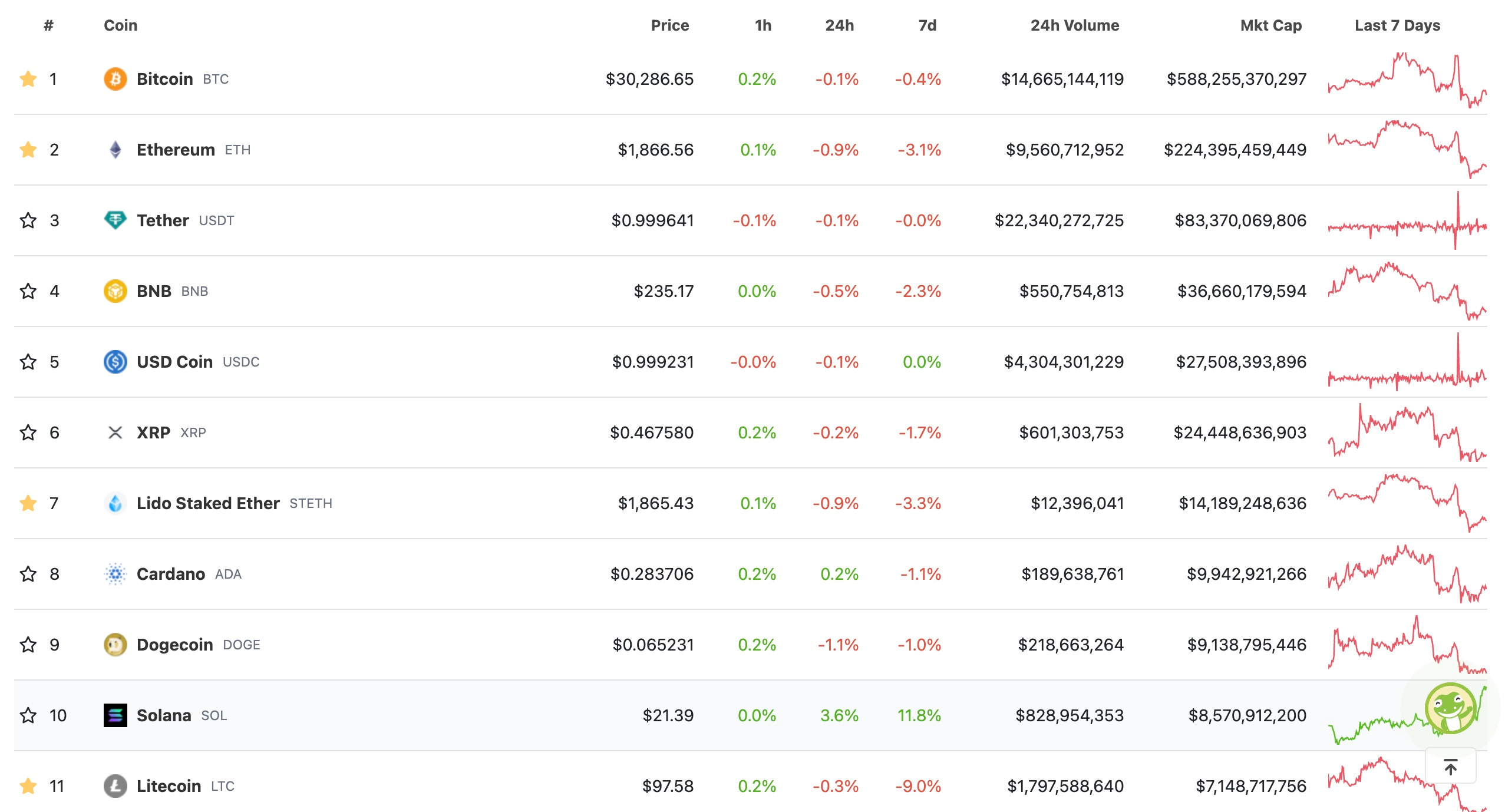Sort table by # rank column
Screen dimensions: 1505x812
point(48,25)
